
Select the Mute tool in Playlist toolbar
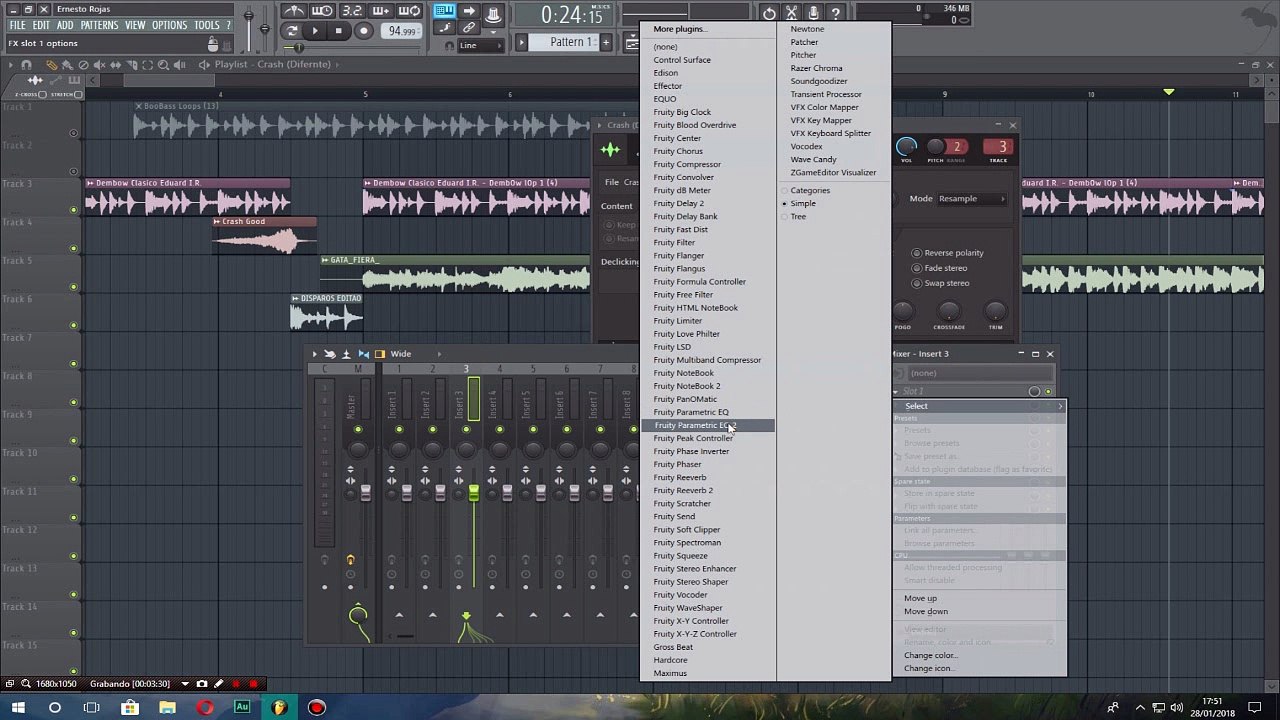click(x=99, y=65)
